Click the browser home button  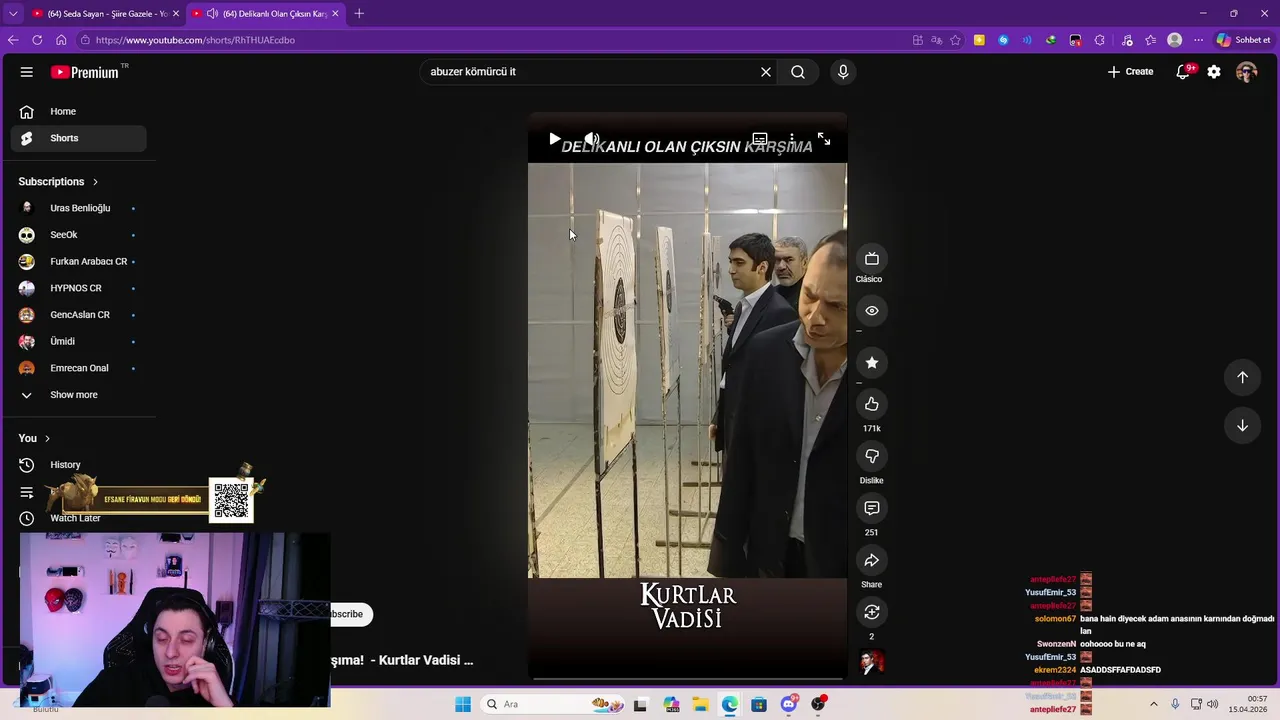pos(61,40)
